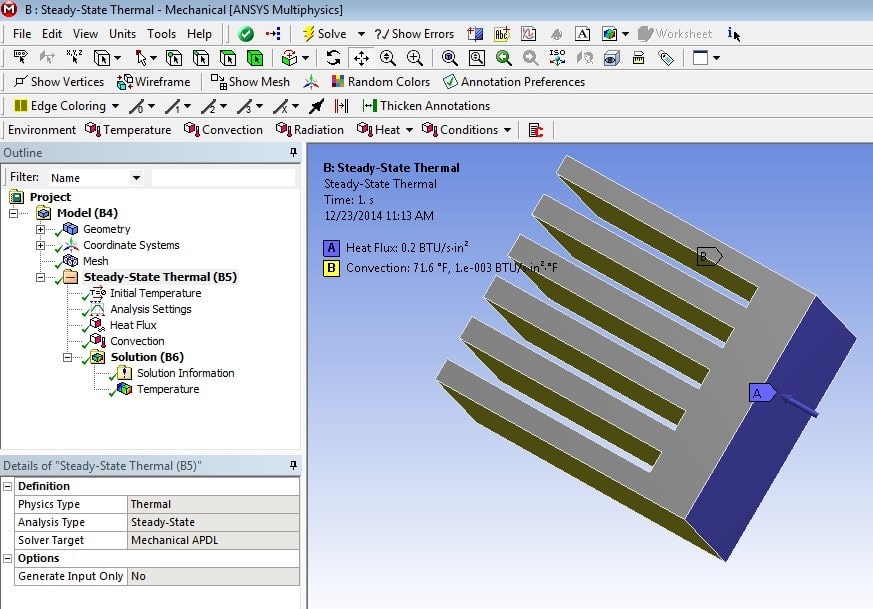
Task: Click the Solve lightning bolt button
Action: coord(325,34)
